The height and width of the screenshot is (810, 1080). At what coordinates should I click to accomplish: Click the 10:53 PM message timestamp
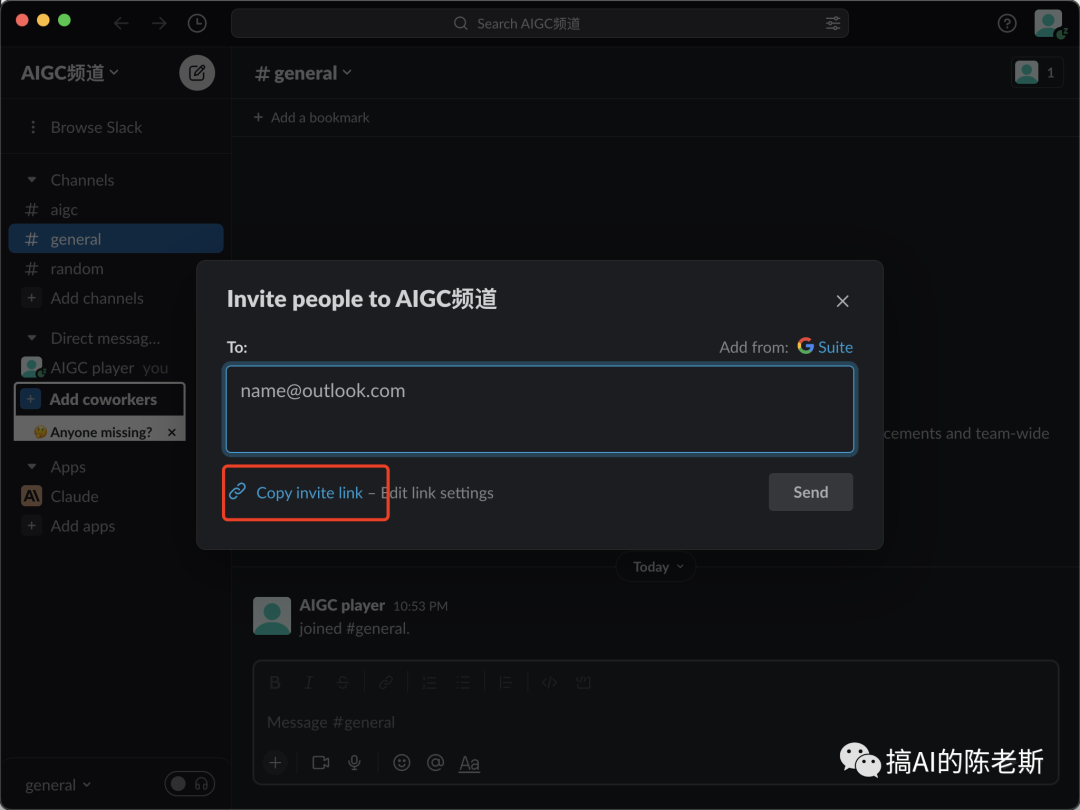[x=420, y=606]
